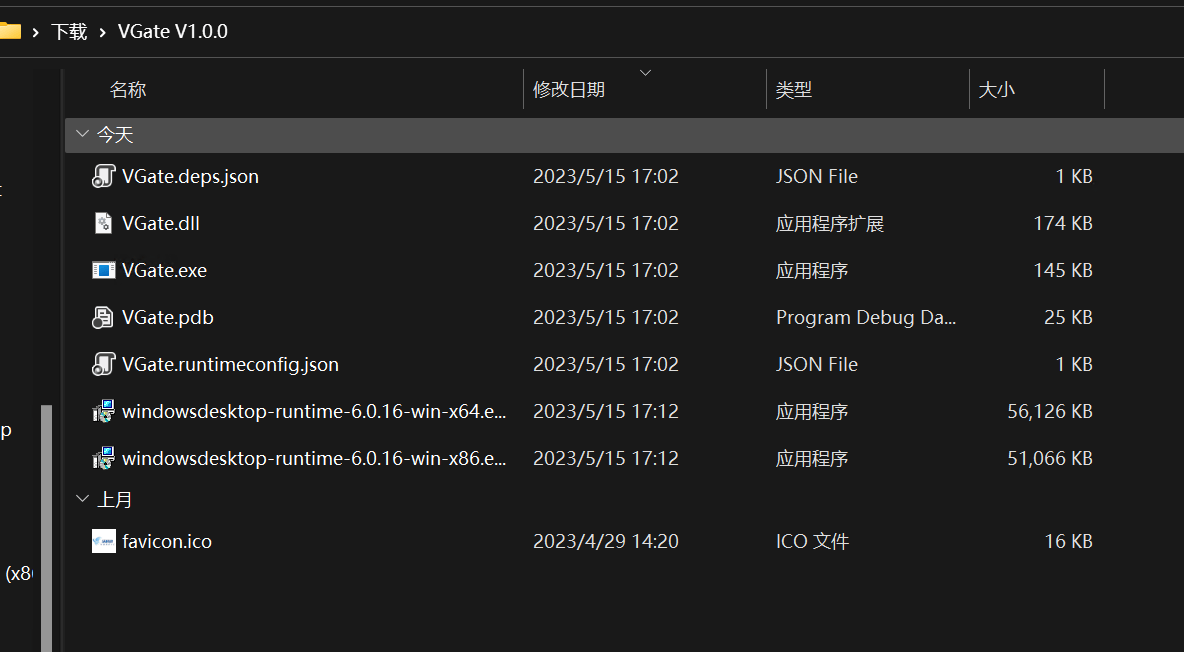The image size is (1184, 652).
Task: Click the folder icon in the address bar
Action: point(10,31)
